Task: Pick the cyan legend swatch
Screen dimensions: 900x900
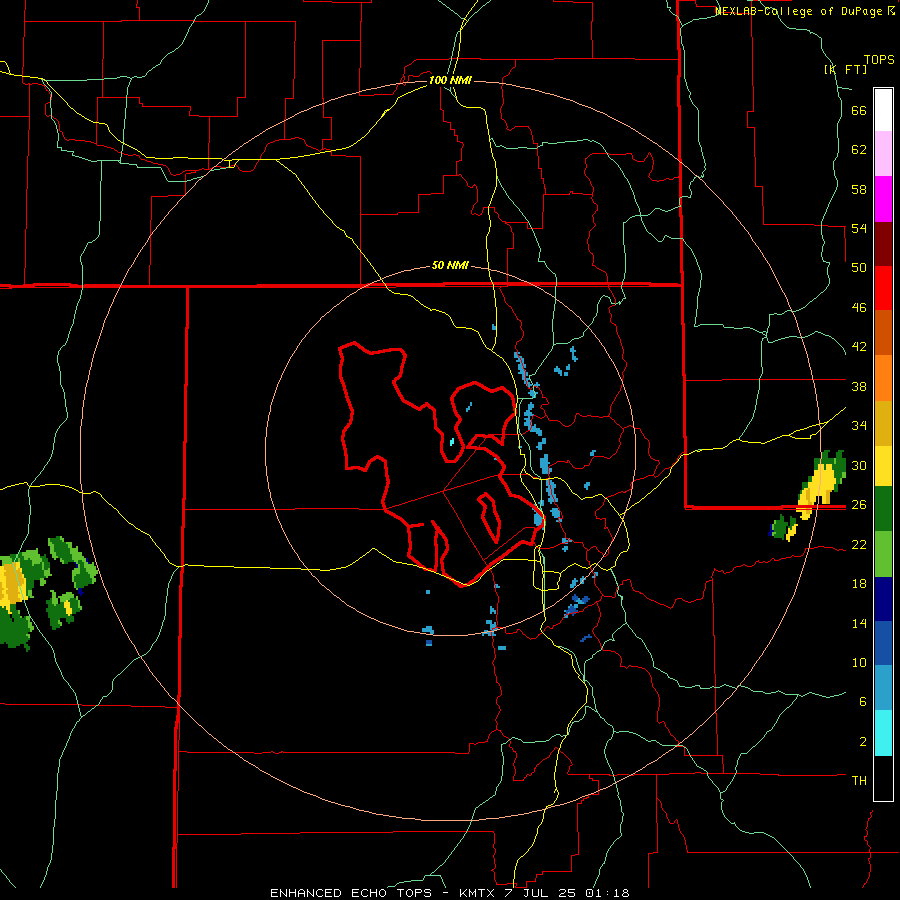Action: (883, 733)
